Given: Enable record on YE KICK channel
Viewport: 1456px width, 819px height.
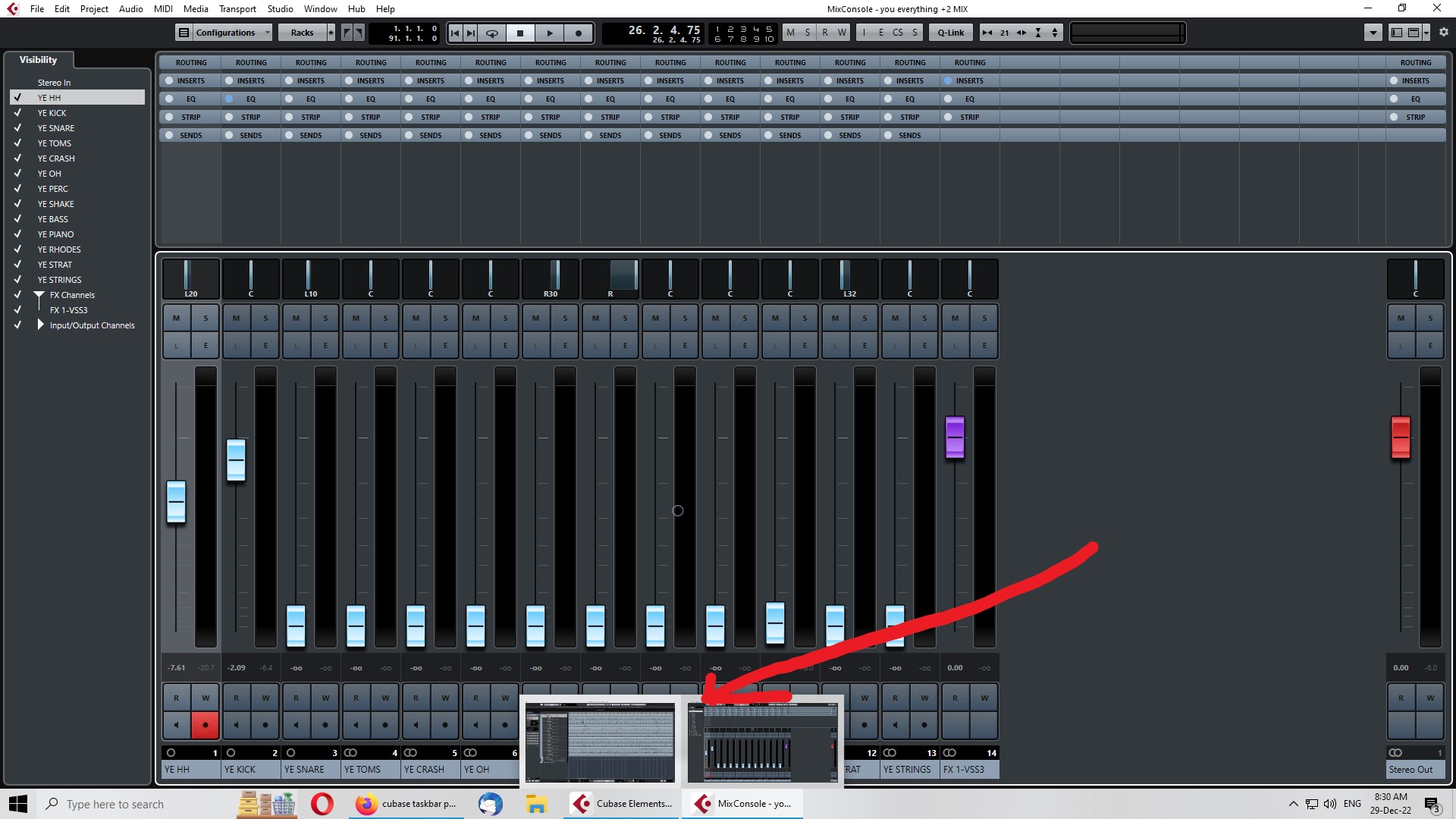Looking at the screenshot, I should coord(265,725).
